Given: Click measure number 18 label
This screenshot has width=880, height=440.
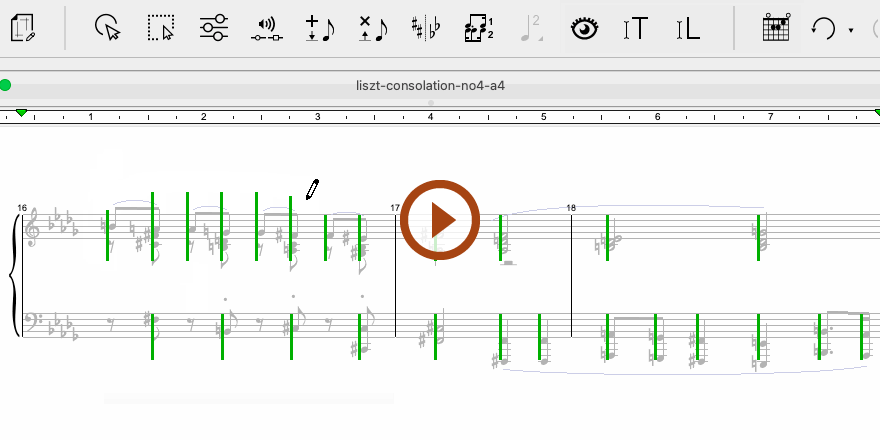Looking at the screenshot, I should [571, 208].
